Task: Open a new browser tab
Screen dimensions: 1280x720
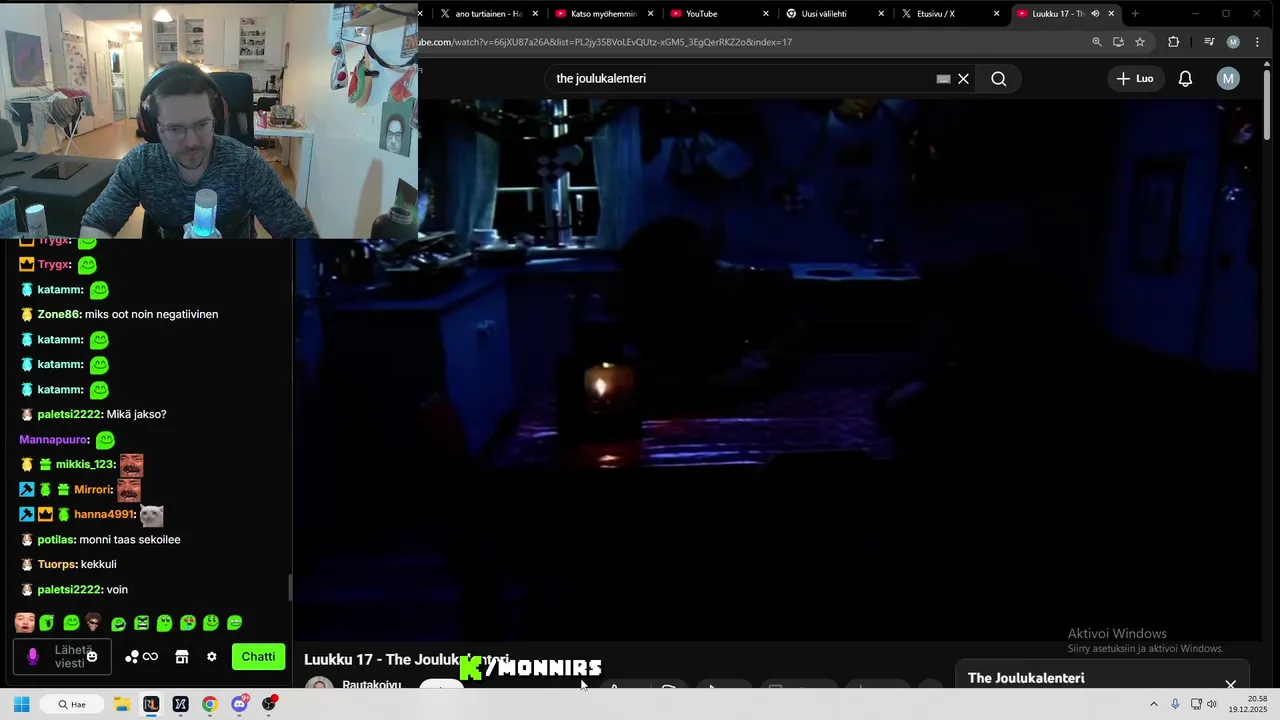Action: pyautogui.click(x=1135, y=14)
